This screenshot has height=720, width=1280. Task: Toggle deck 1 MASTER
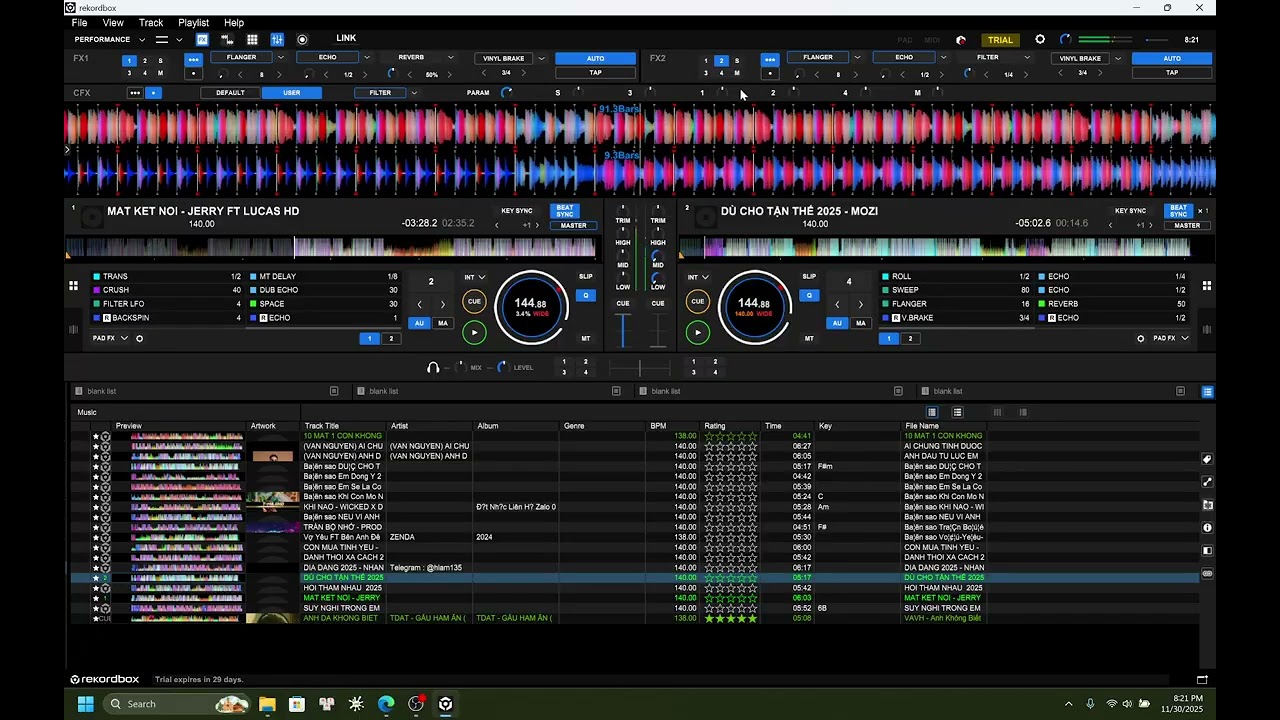(x=573, y=226)
